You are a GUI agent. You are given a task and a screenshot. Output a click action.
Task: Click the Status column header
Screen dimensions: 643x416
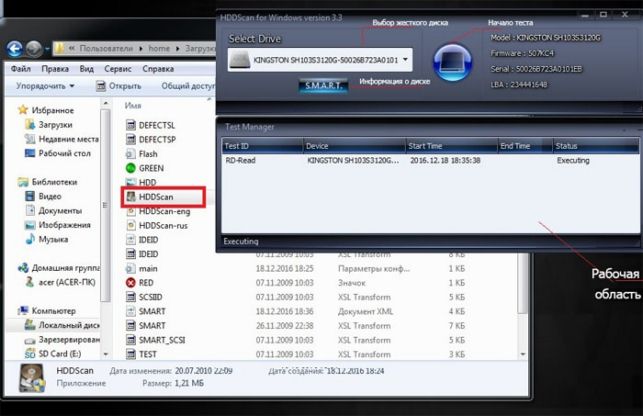595,146
